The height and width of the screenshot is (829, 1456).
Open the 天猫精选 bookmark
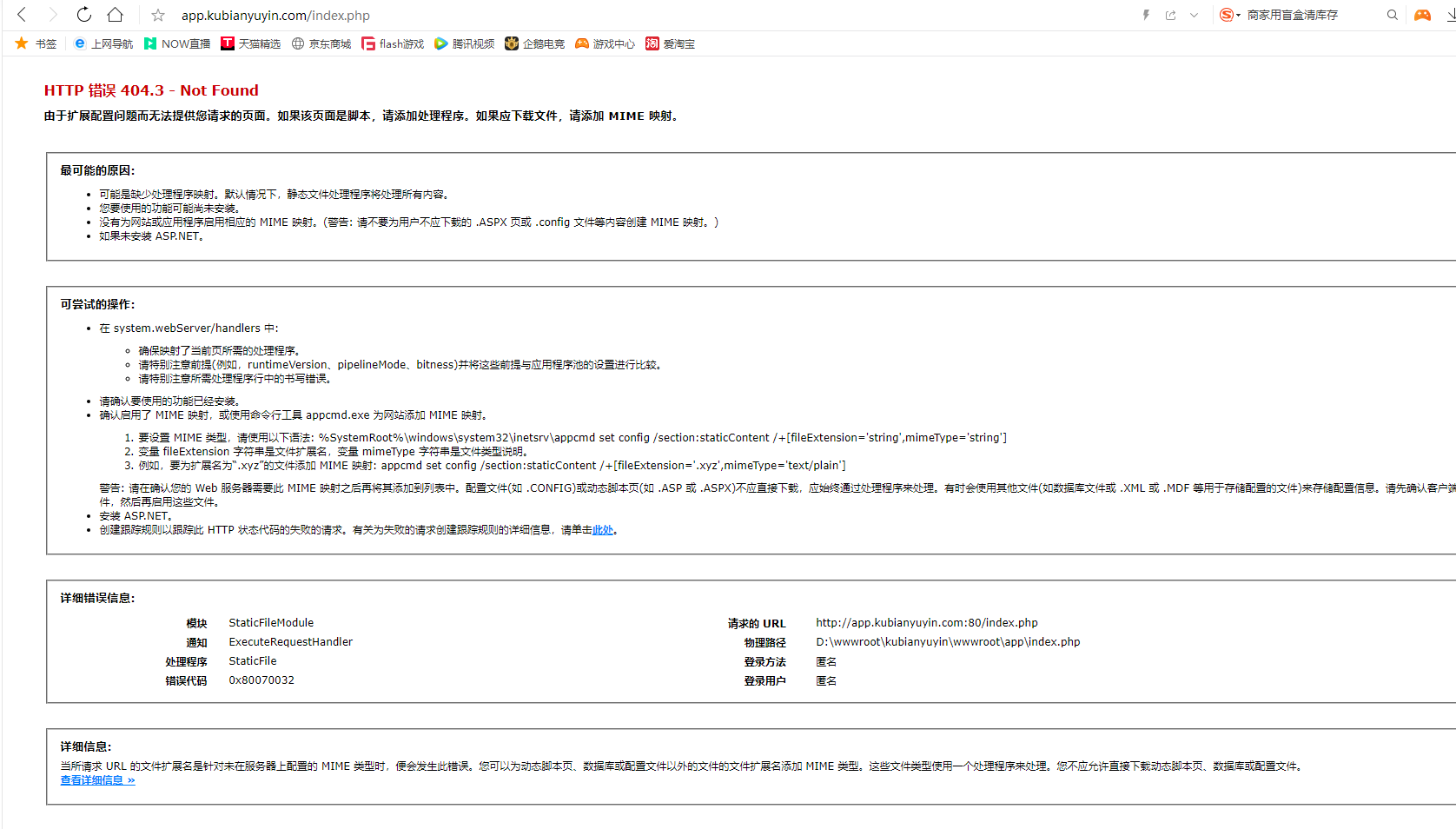251,43
